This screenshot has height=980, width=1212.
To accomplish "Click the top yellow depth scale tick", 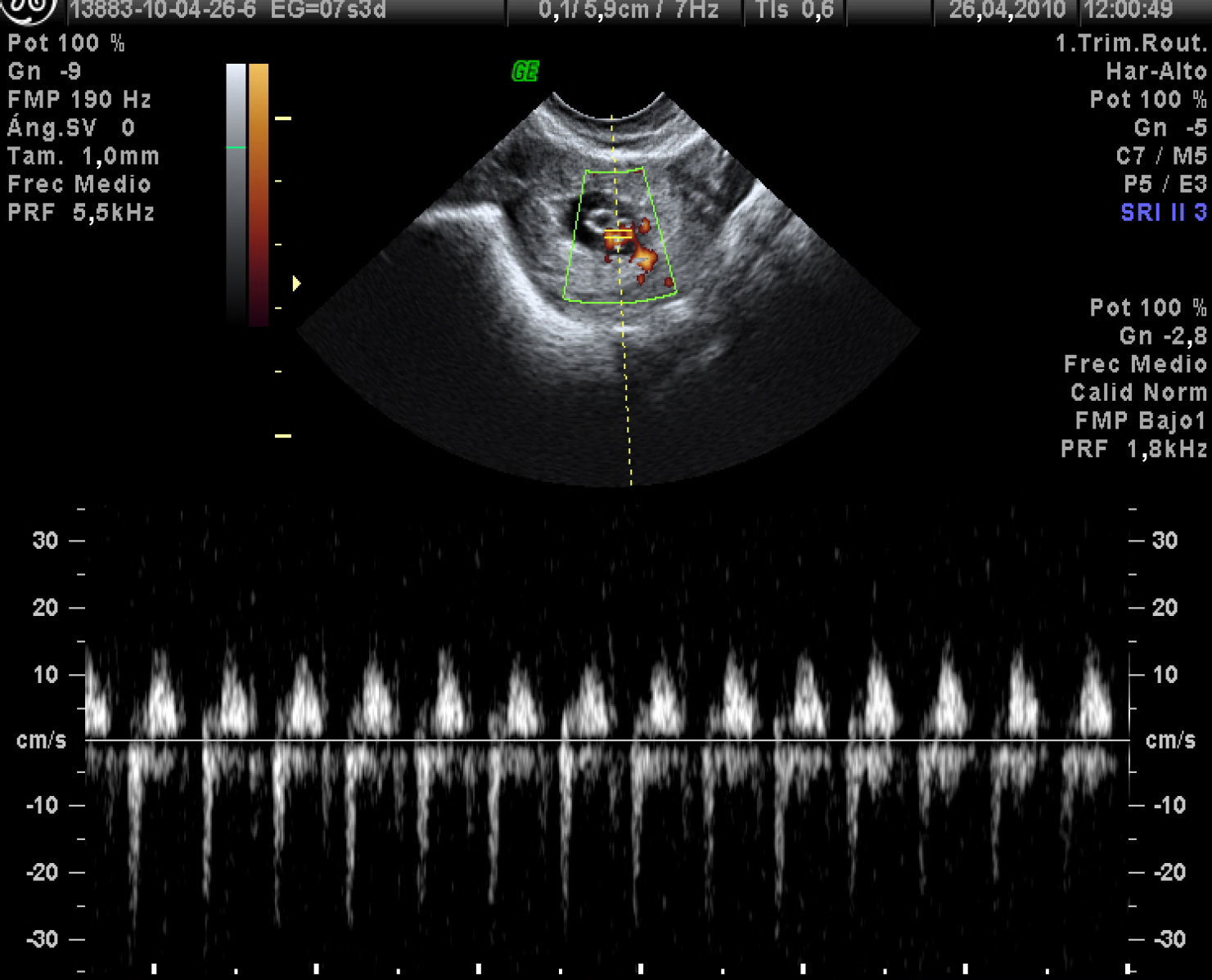I will coord(283,119).
